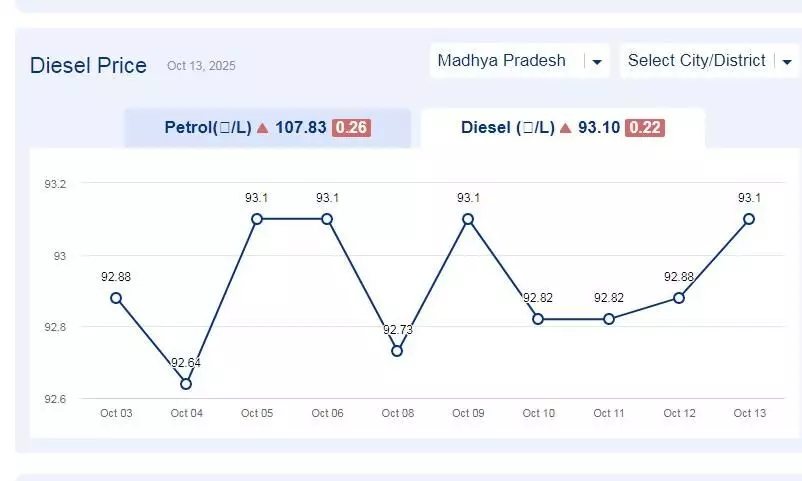Click the 0.22 diesel change badge
The width and height of the screenshot is (802, 481).
[645, 128]
